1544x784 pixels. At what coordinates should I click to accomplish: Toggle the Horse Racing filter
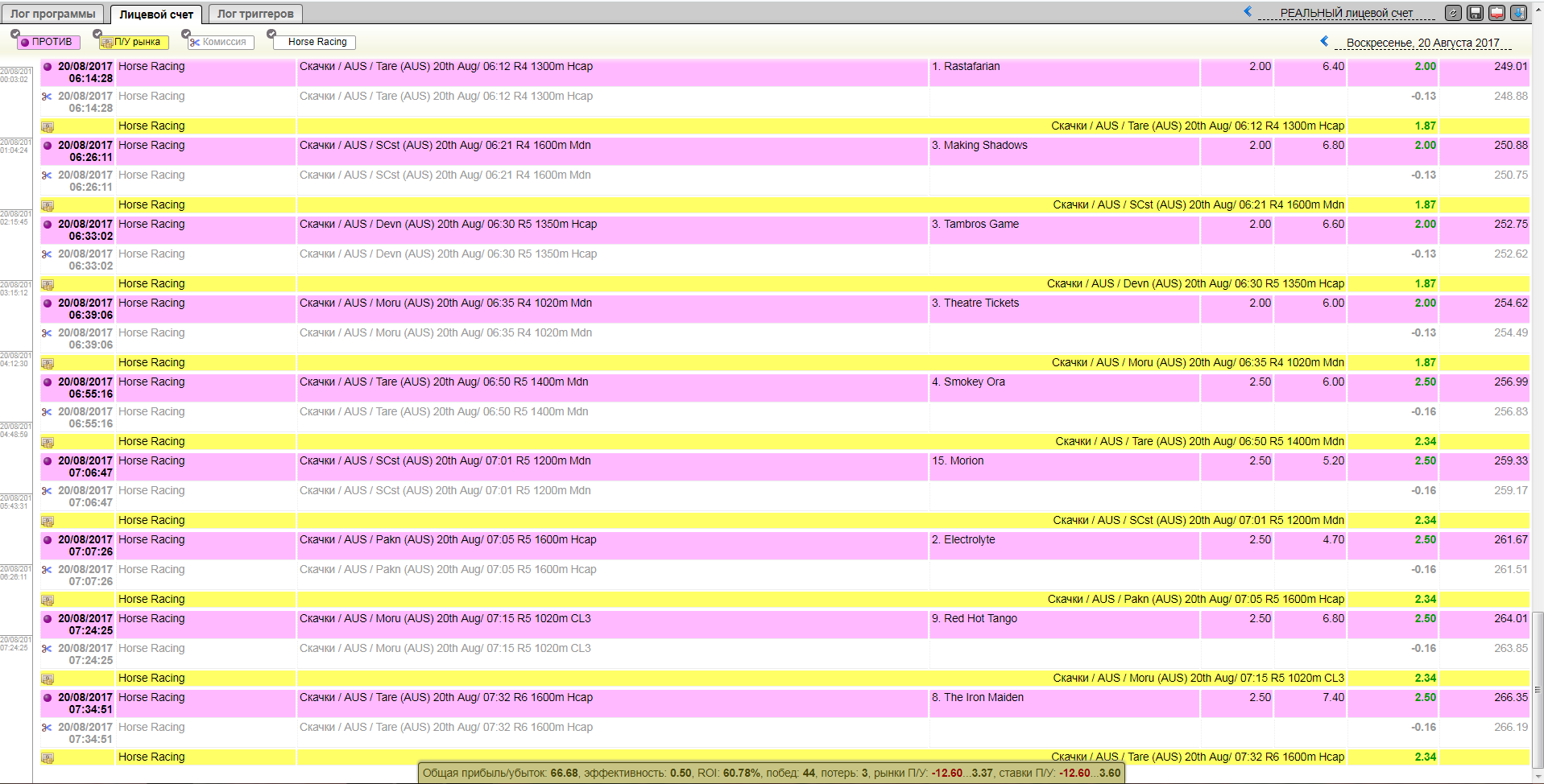click(313, 42)
